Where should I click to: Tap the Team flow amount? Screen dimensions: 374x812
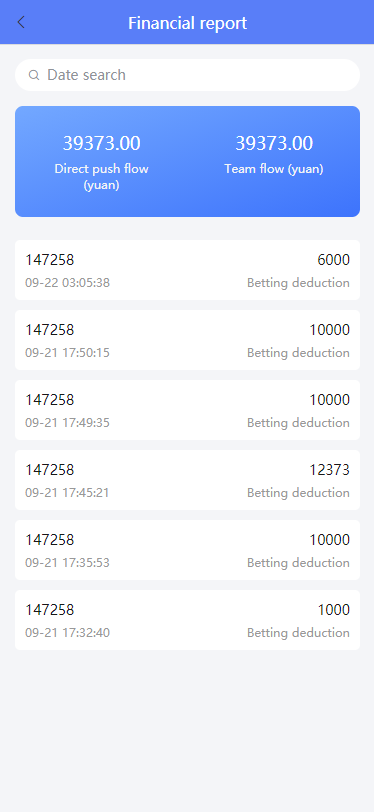point(274,143)
